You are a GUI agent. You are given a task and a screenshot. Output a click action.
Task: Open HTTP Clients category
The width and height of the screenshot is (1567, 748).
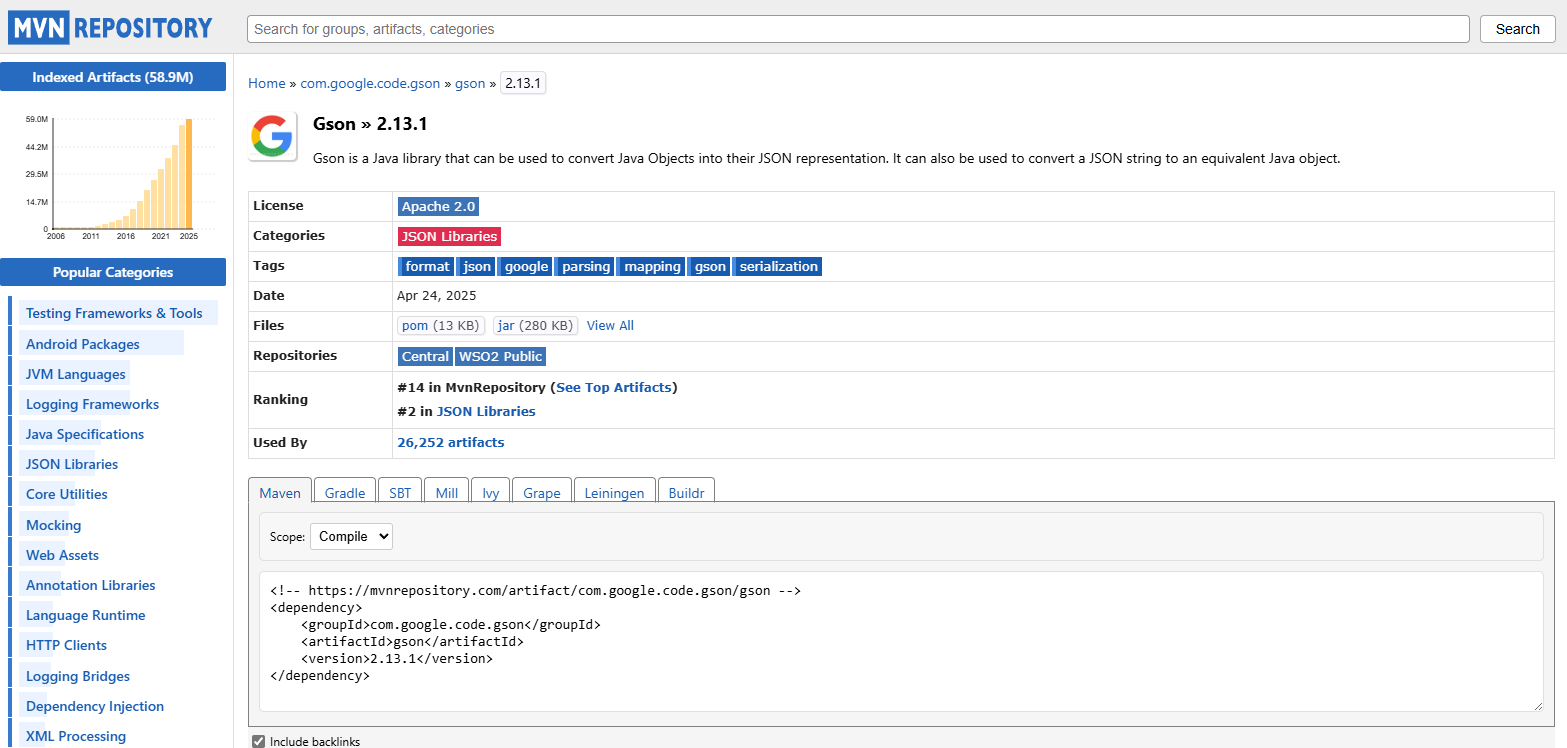pyautogui.click(x=66, y=645)
